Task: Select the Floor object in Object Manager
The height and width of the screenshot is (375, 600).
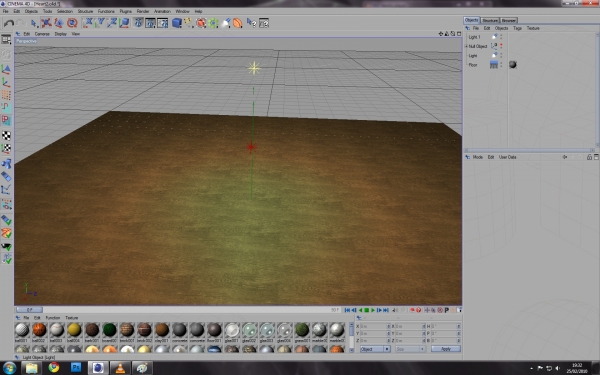Action: (x=473, y=65)
